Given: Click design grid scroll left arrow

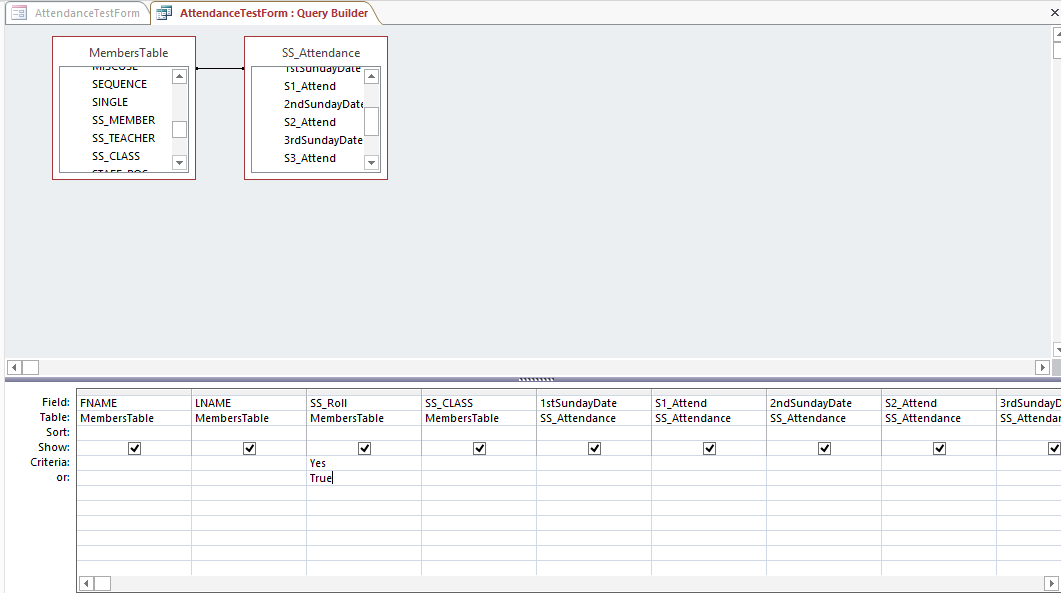Looking at the screenshot, I should [x=86, y=584].
